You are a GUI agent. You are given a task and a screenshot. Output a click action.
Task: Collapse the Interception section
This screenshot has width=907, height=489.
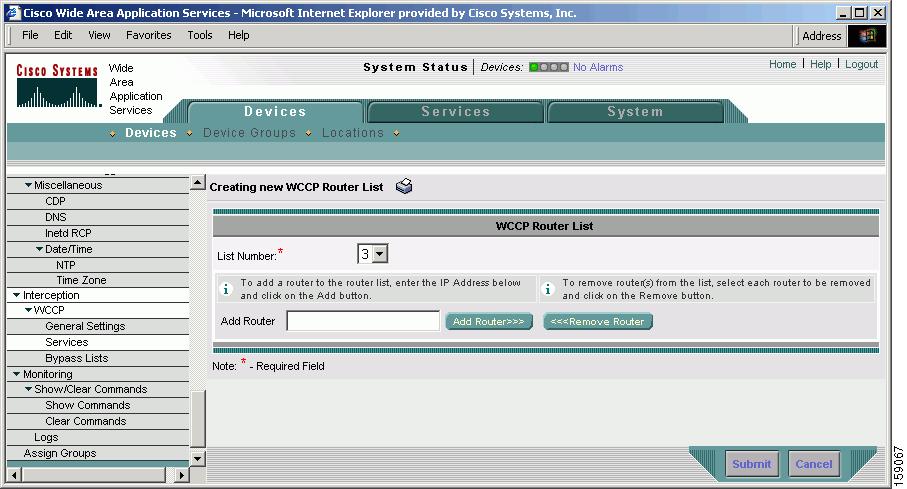pos(17,295)
